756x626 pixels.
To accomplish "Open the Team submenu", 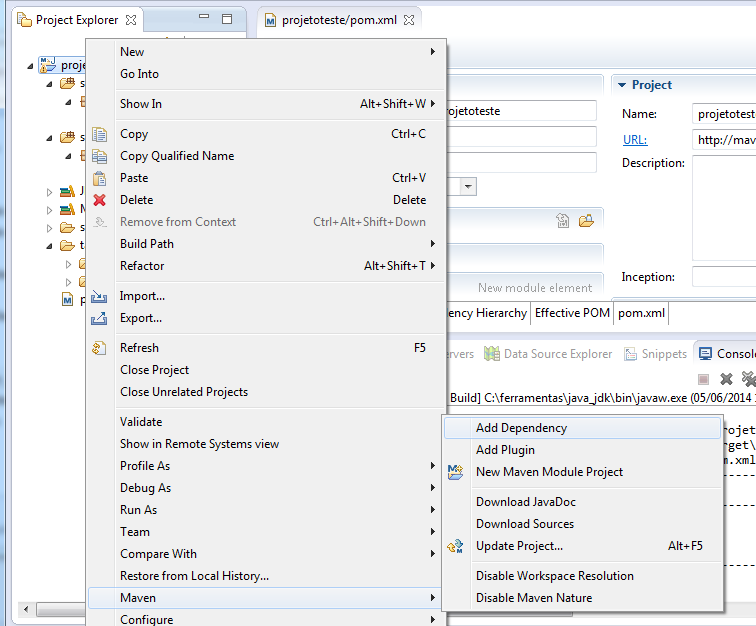I will 266,531.
